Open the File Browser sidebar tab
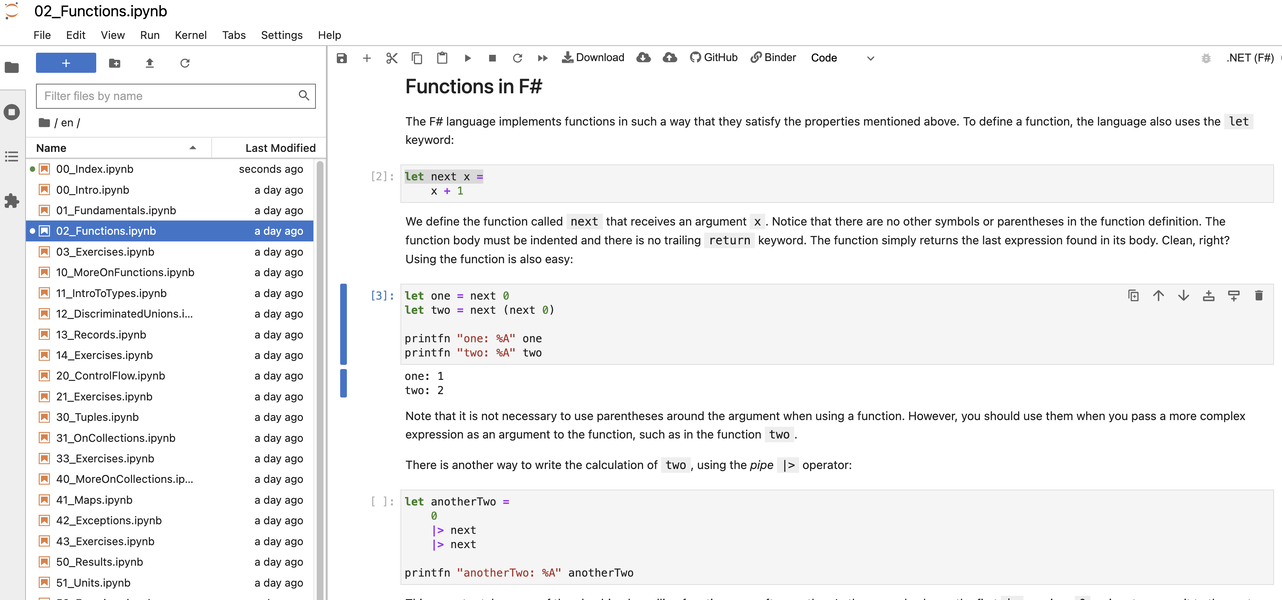Screen dimensions: 1282x600 [x=12, y=68]
